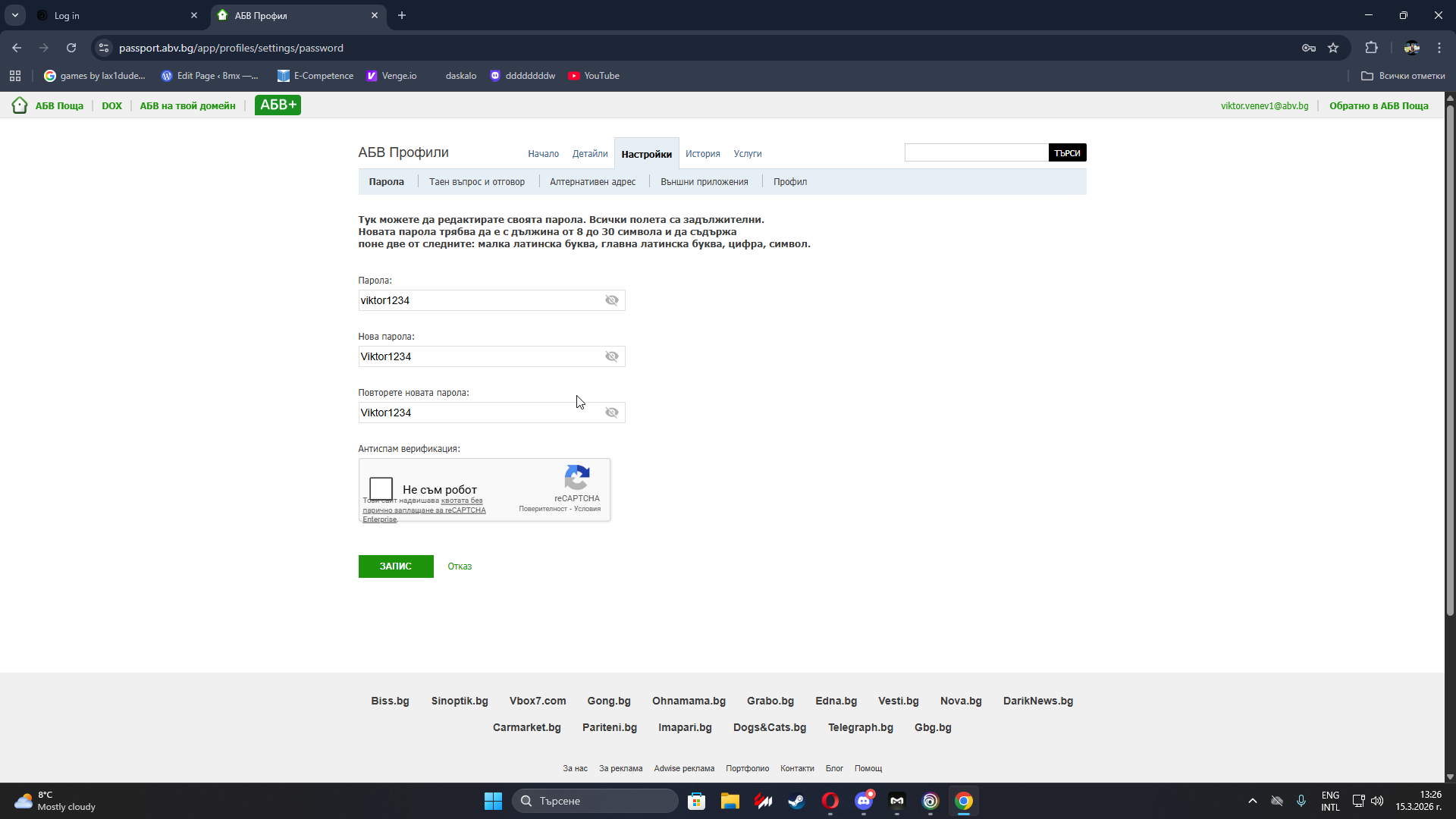The image size is (1456, 819).
Task: Open the Услуги tab
Action: click(748, 154)
